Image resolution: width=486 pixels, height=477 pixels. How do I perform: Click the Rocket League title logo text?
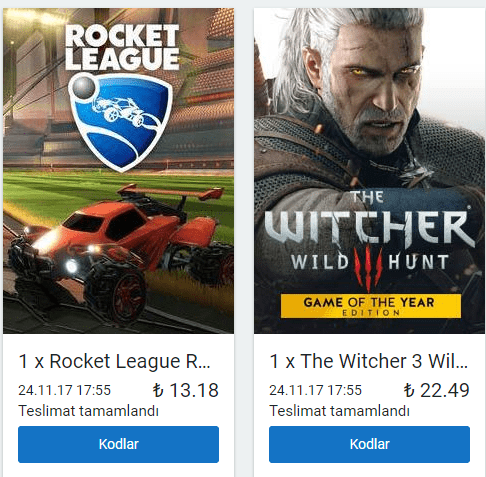[x=122, y=47]
